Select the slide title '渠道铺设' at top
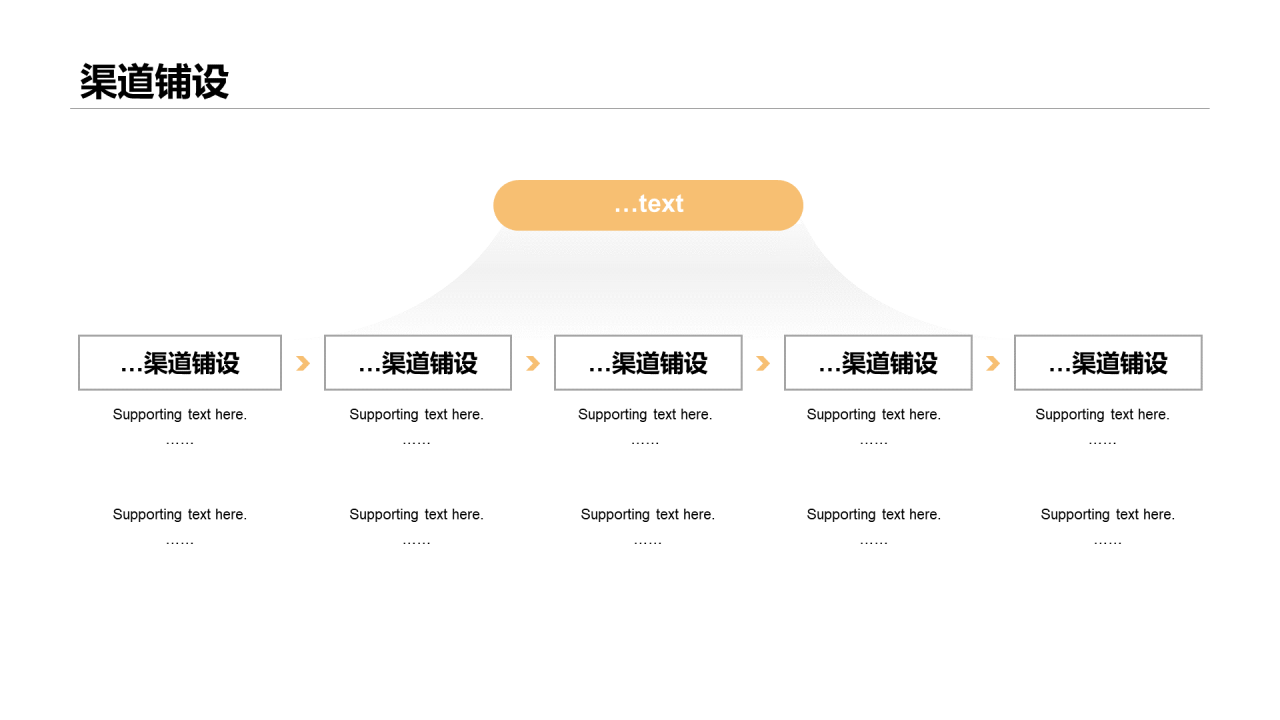Image resolution: width=1280 pixels, height=720 pixels. pos(154,82)
